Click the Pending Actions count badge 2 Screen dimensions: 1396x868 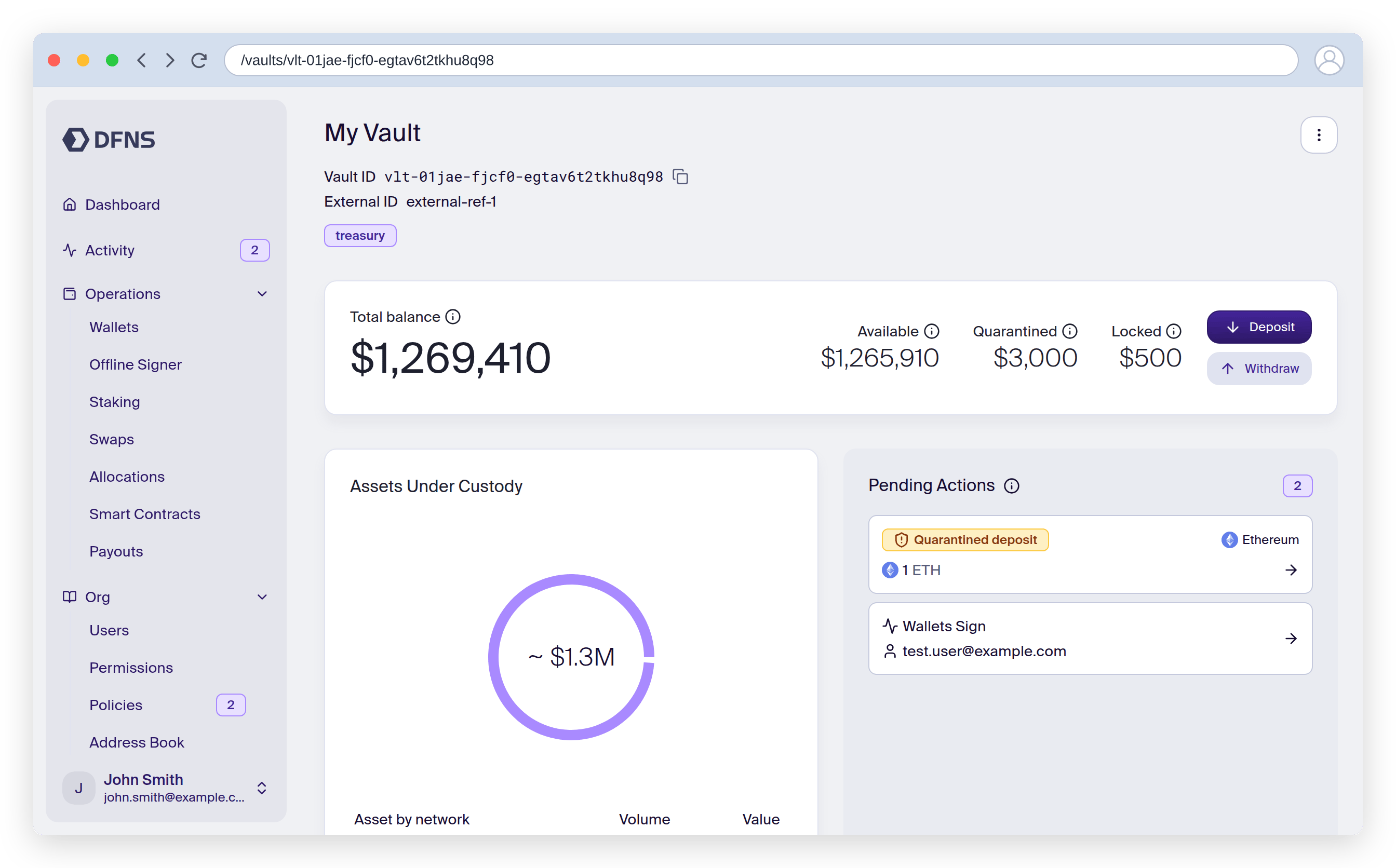(1297, 486)
